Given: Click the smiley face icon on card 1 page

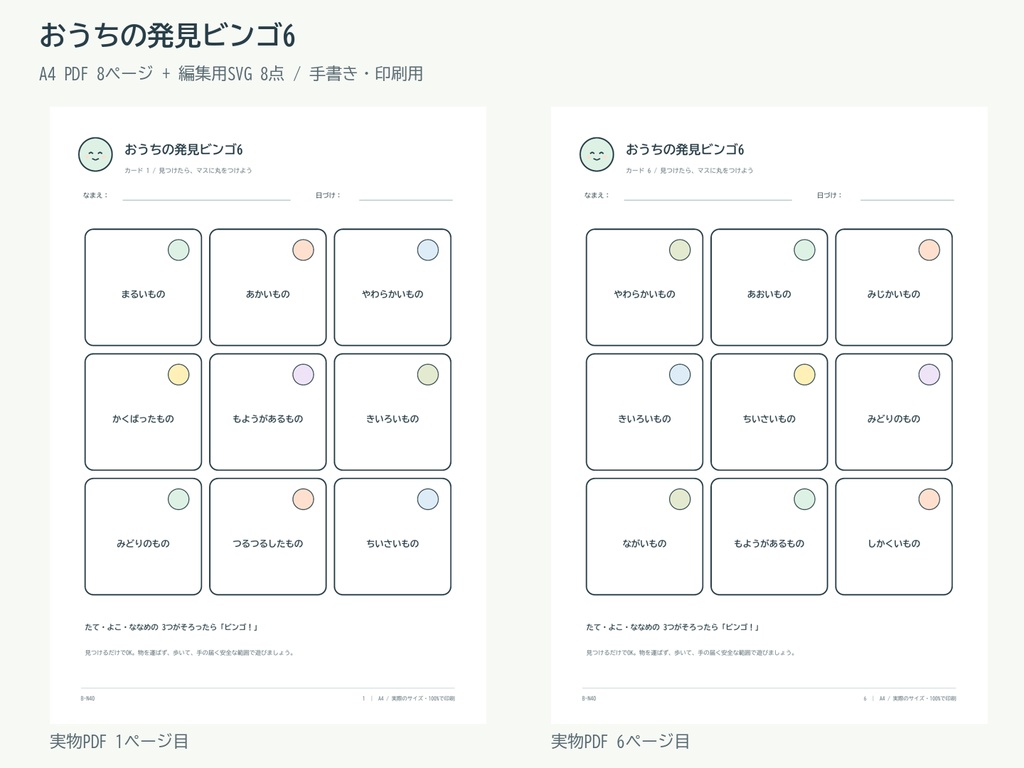Looking at the screenshot, I should click(95, 154).
